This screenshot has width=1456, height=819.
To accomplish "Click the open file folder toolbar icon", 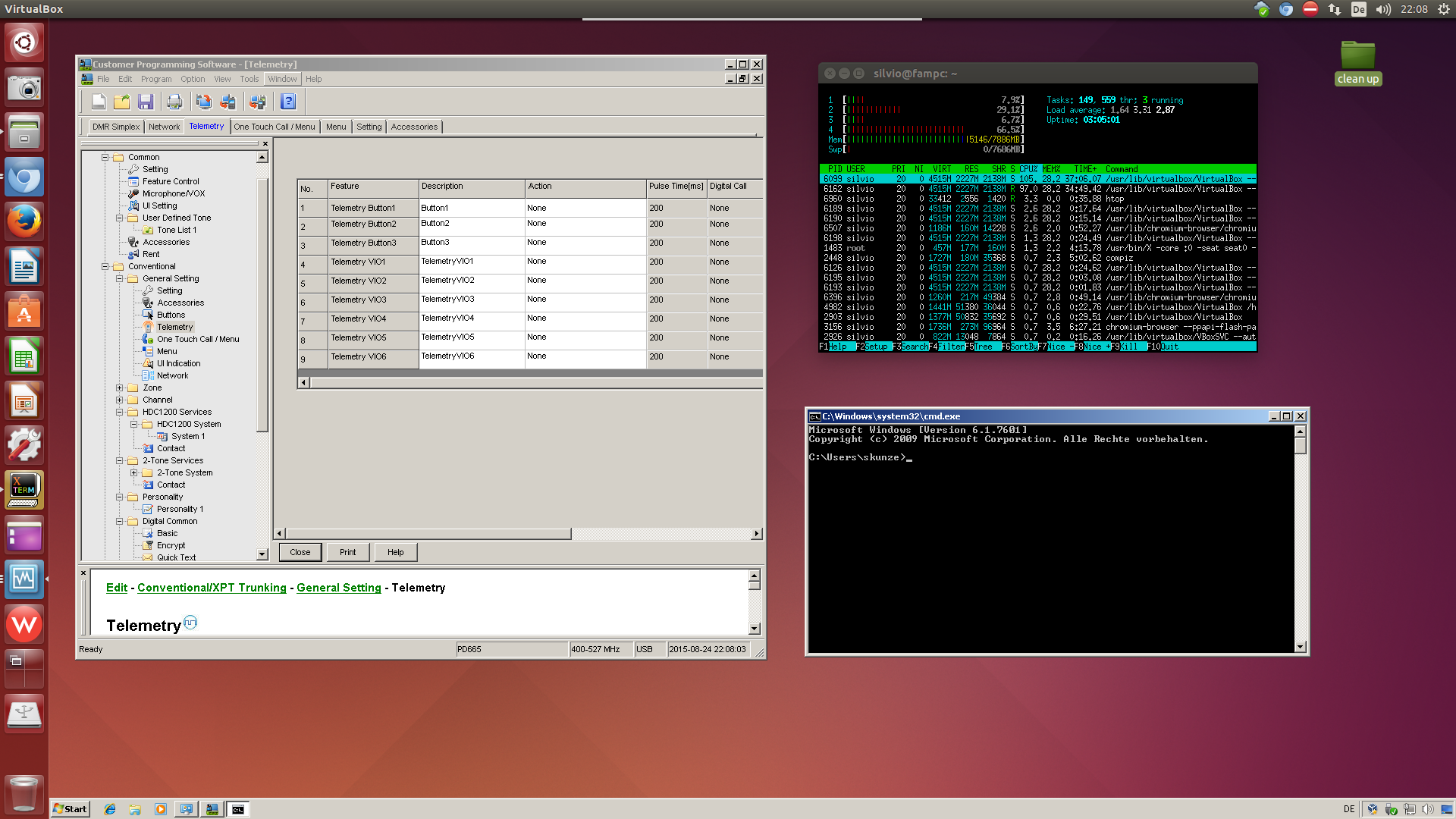I will click(x=122, y=102).
